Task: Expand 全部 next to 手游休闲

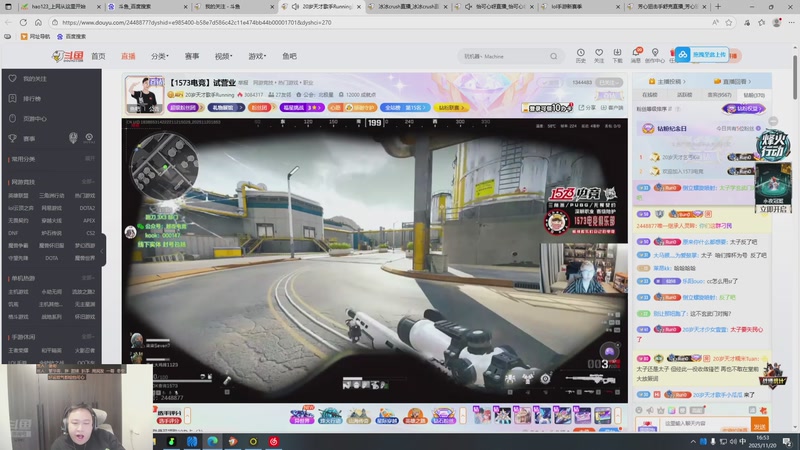Action: pyautogui.click(x=88, y=337)
